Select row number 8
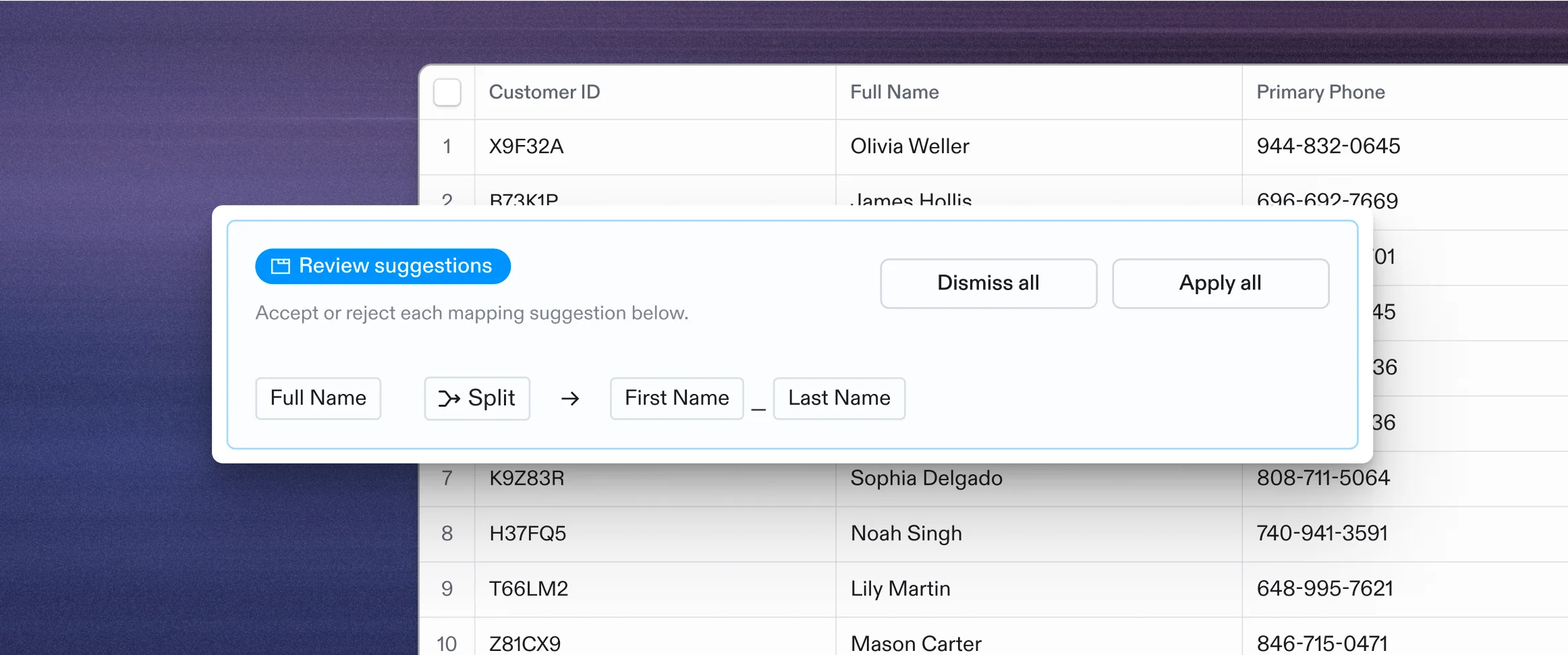Viewport: 1568px width, 655px height. (447, 534)
